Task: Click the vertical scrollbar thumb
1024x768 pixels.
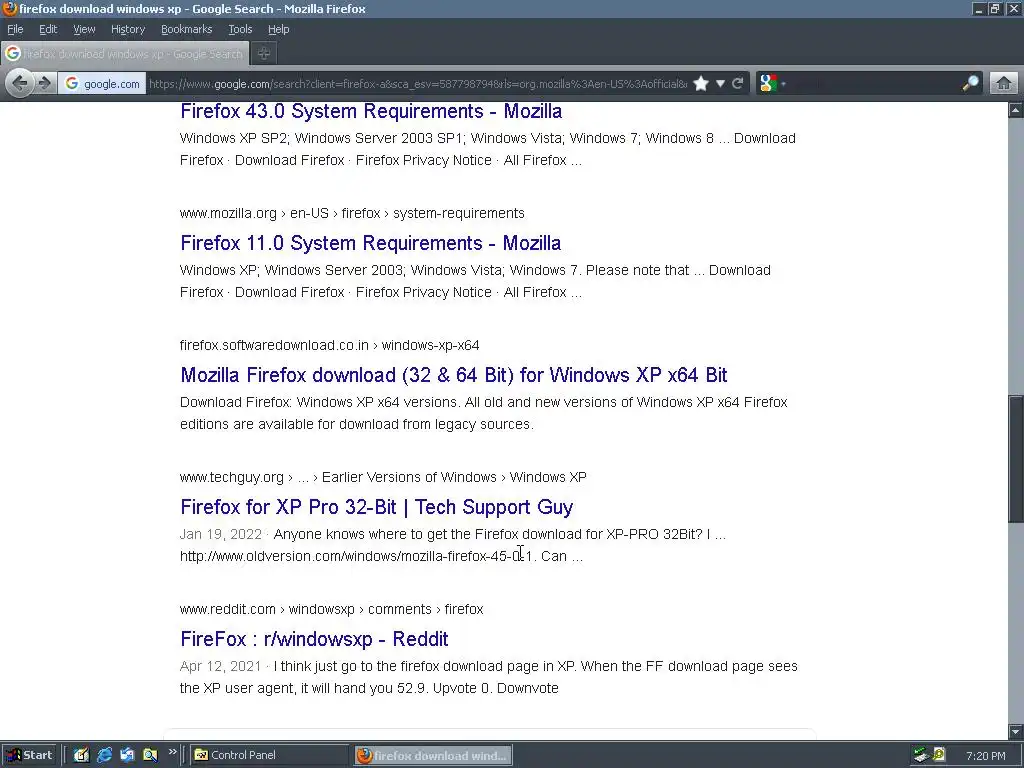Action: [1016, 458]
